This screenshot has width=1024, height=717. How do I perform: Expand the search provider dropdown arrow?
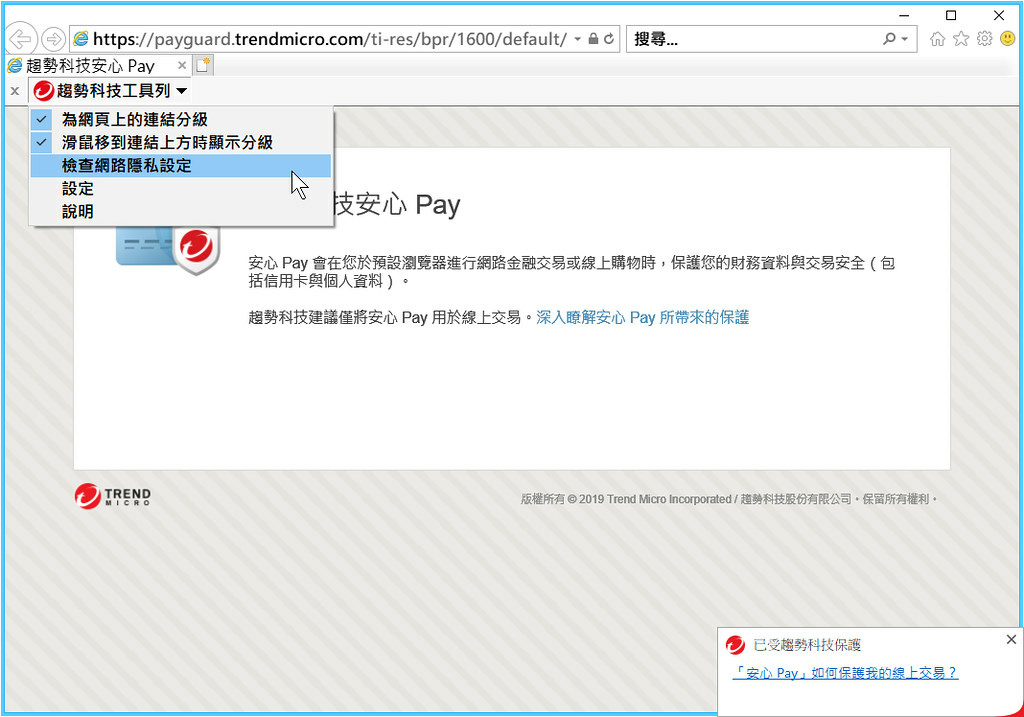[904, 39]
